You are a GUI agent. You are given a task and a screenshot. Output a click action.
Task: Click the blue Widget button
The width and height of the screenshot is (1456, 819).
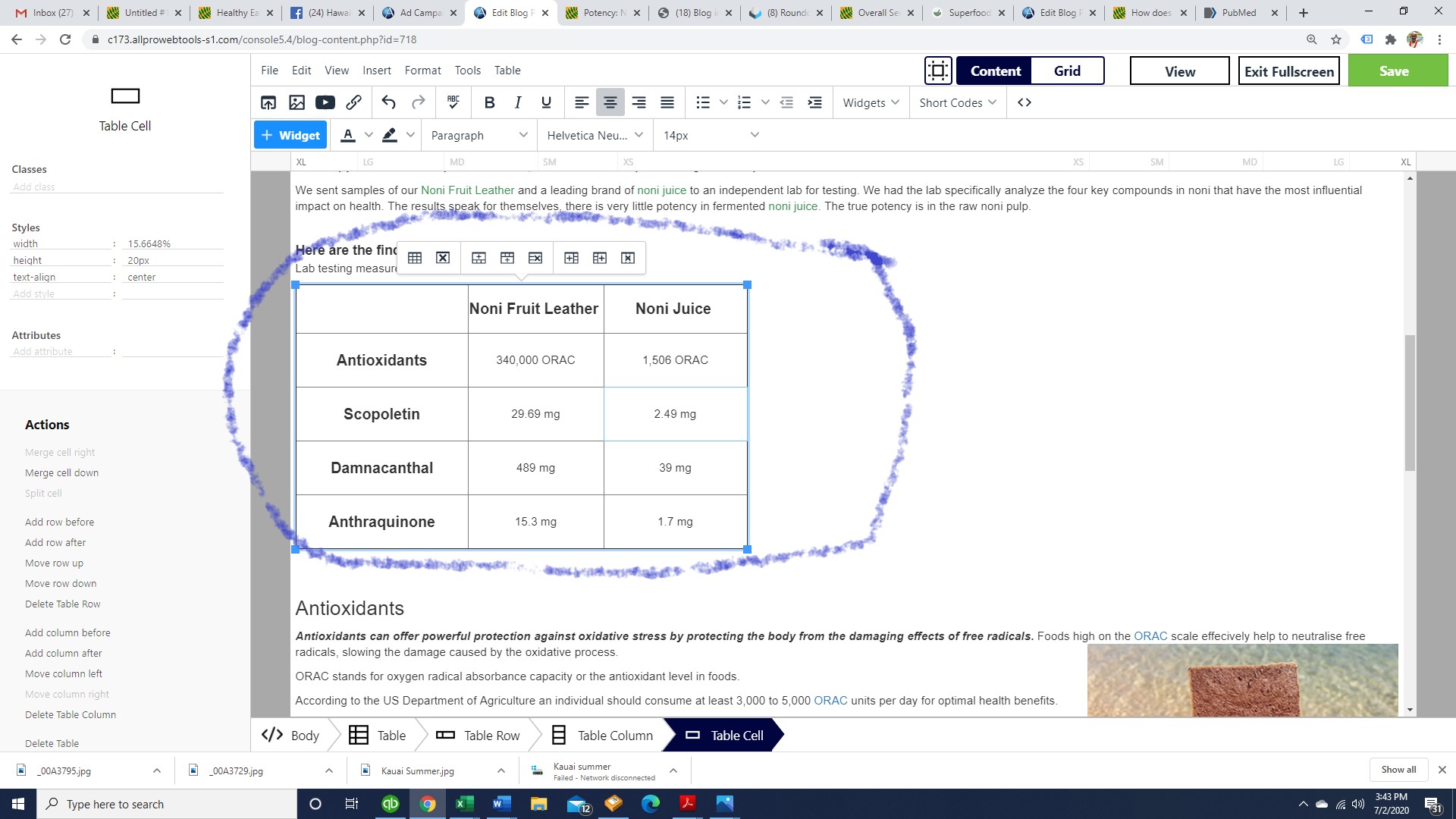(290, 135)
